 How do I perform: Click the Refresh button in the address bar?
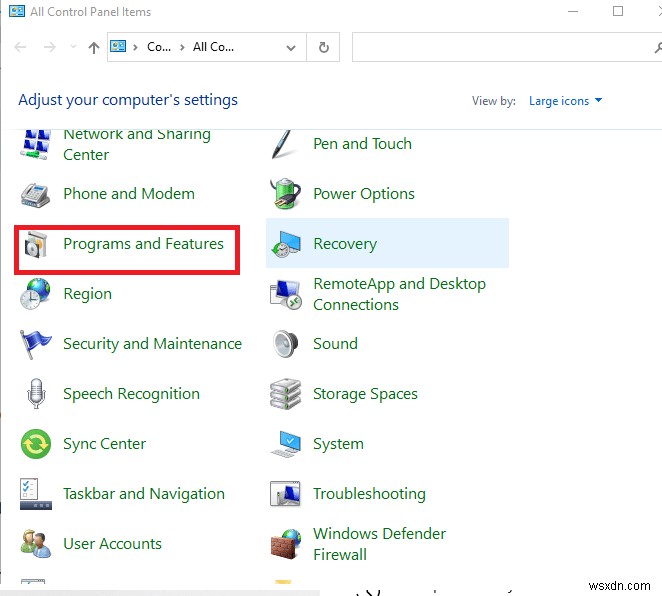coord(323,47)
